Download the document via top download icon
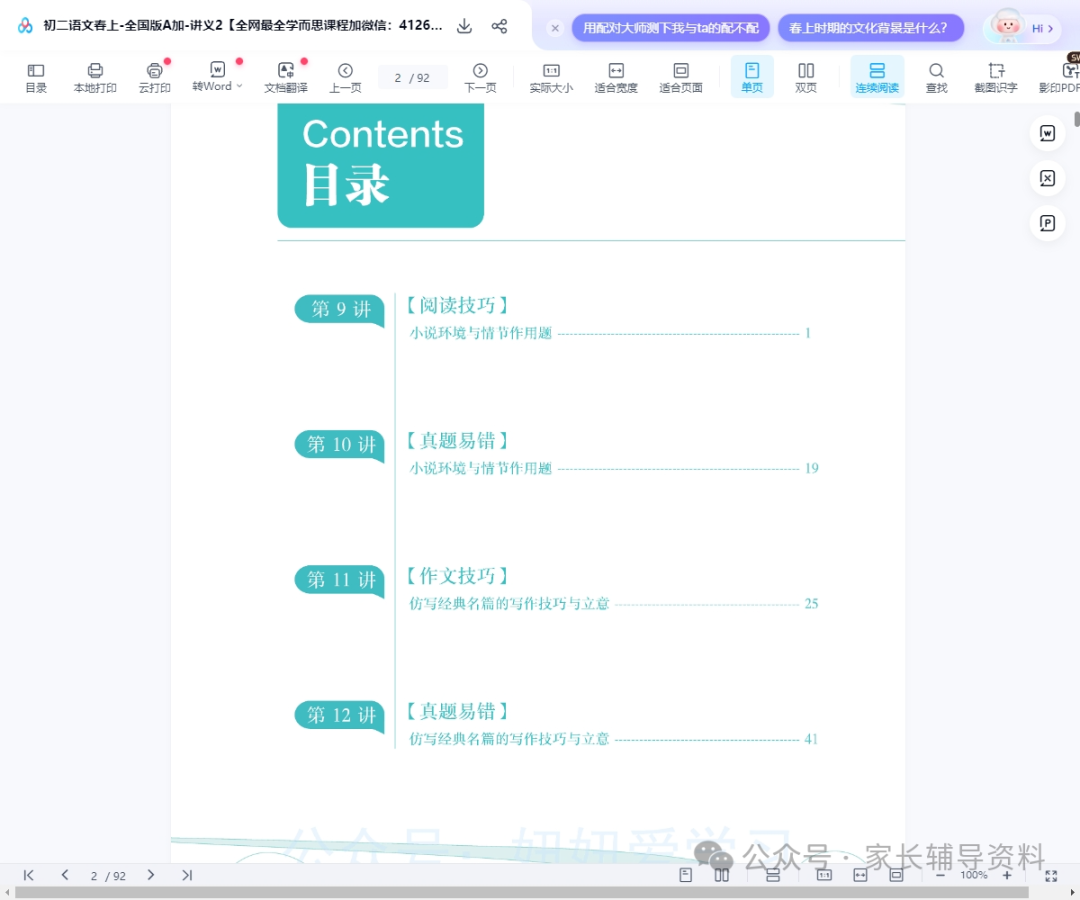 (464, 26)
